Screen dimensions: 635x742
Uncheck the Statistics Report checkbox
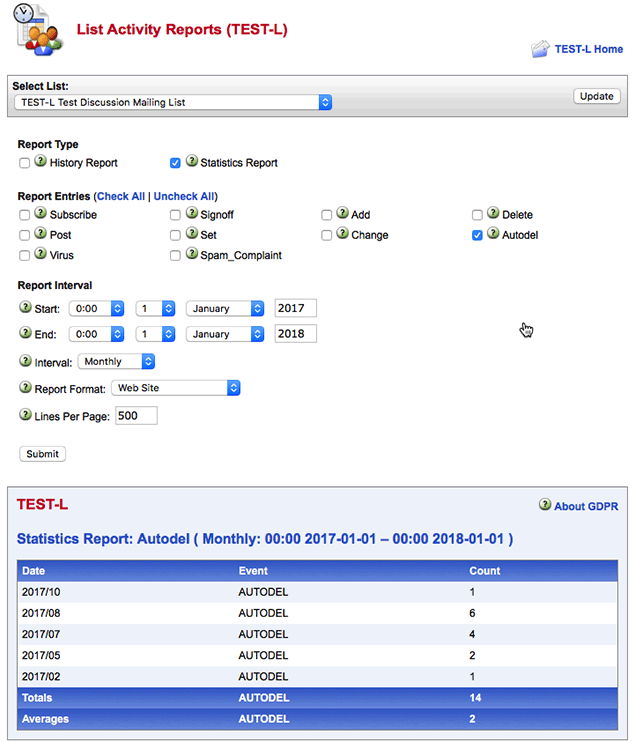point(175,163)
